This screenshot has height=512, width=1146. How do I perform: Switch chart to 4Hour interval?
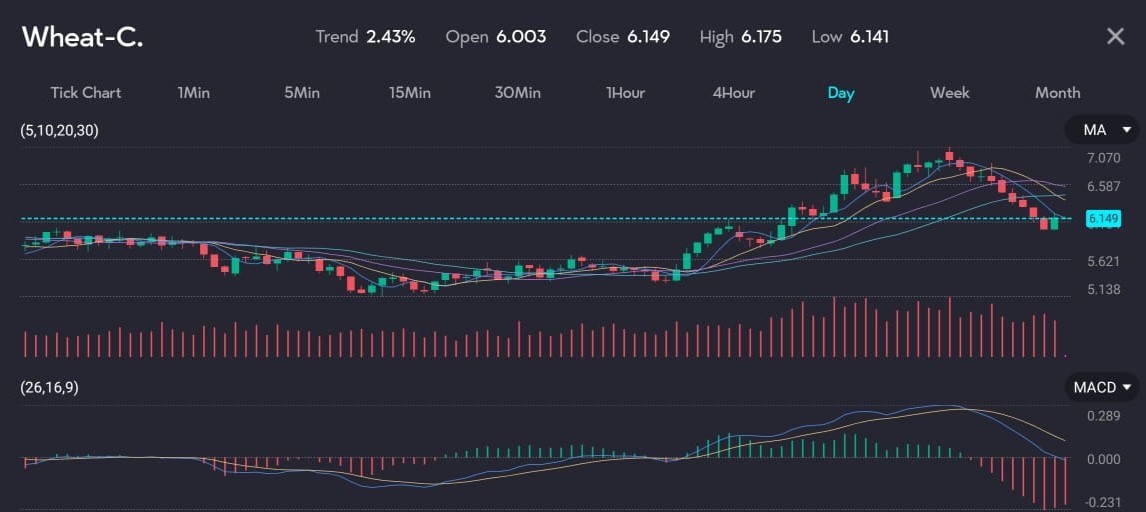733,93
